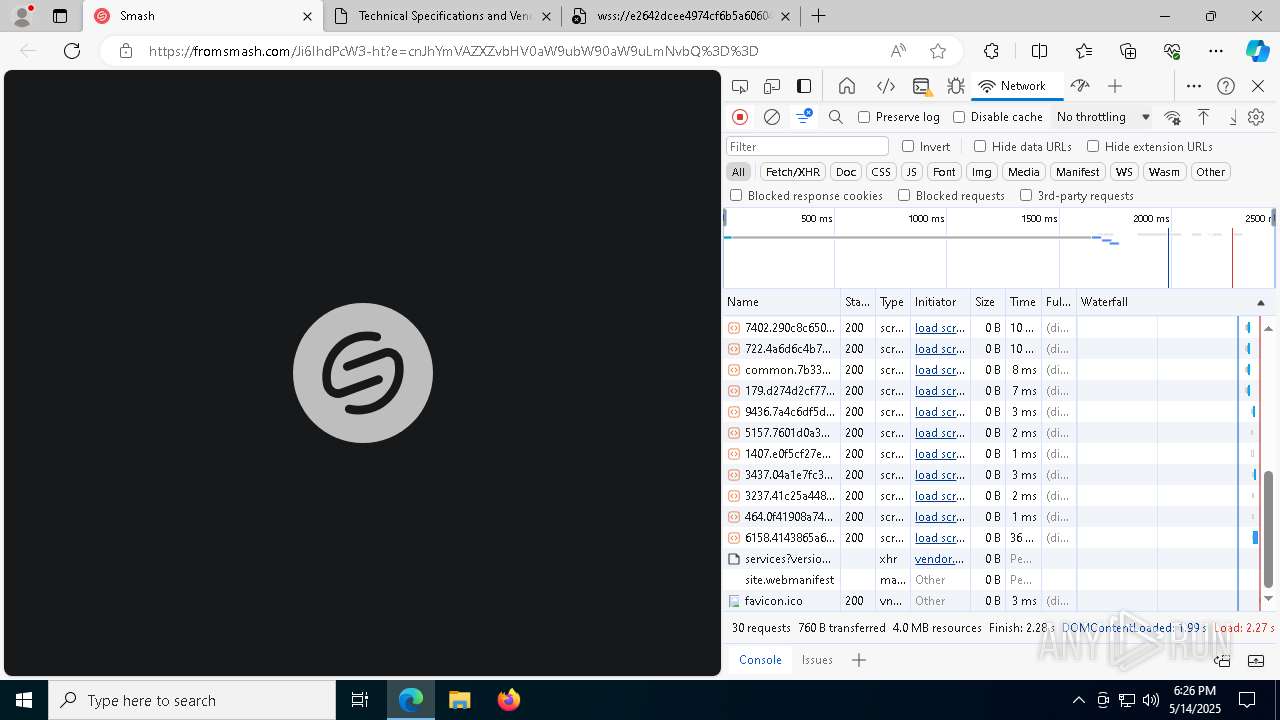Image resolution: width=1280 pixels, height=720 pixels.
Task: Open network search magnifier
Action: tap(836, 117)
